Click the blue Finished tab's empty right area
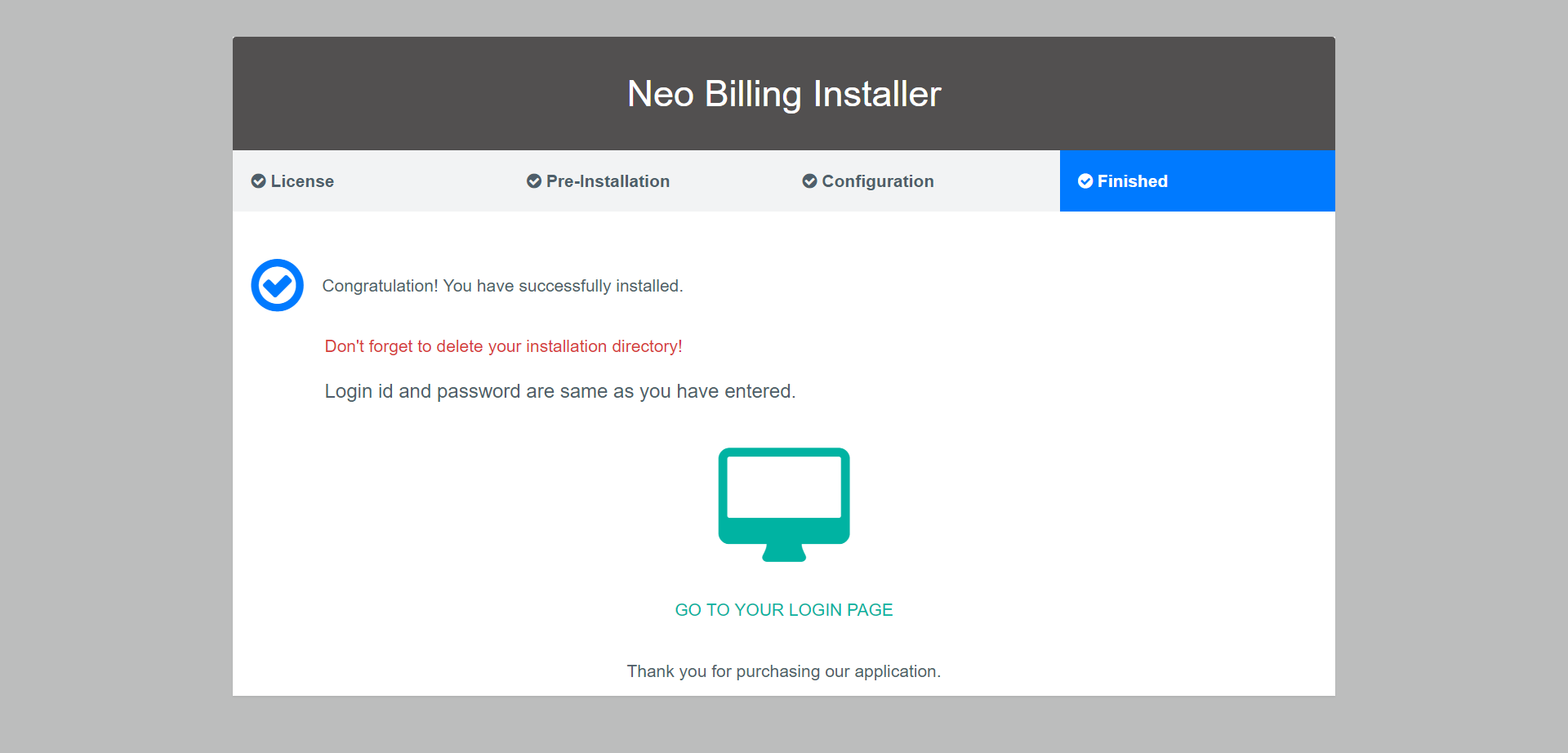The image size is (1568, 753). (1258, 181)
